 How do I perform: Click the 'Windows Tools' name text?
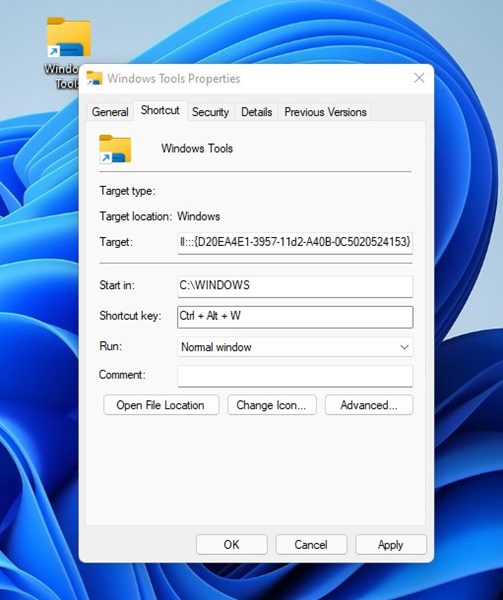coord(197,148)
